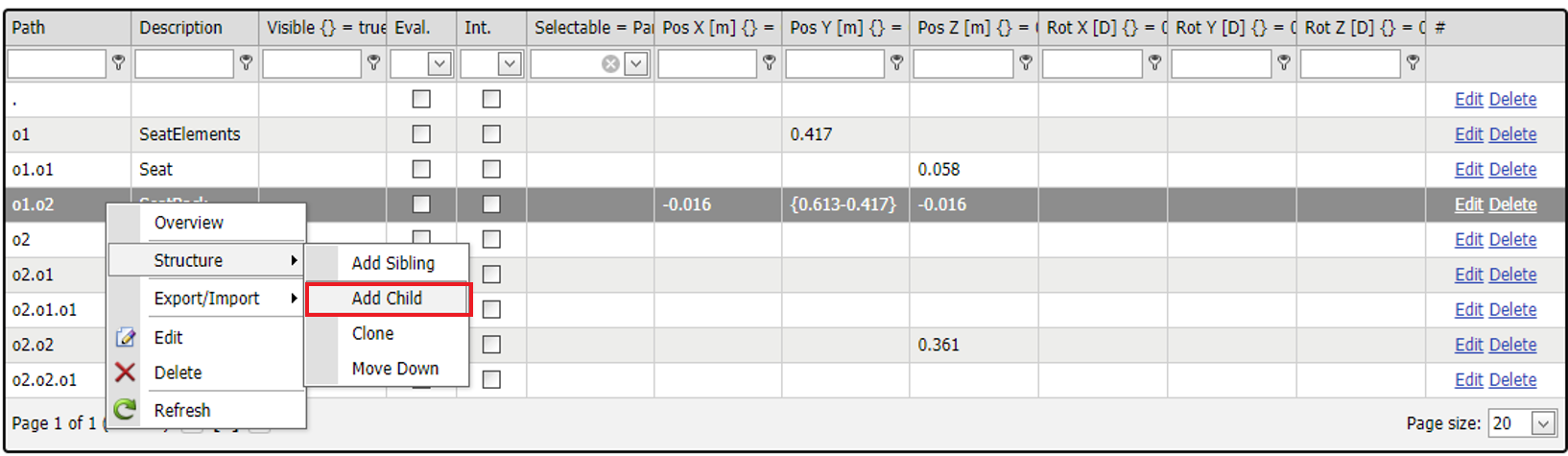Screen dimensions: 1568x456
Task: Click the Edit pencil icon in the context menu
Action: point(126,337)
